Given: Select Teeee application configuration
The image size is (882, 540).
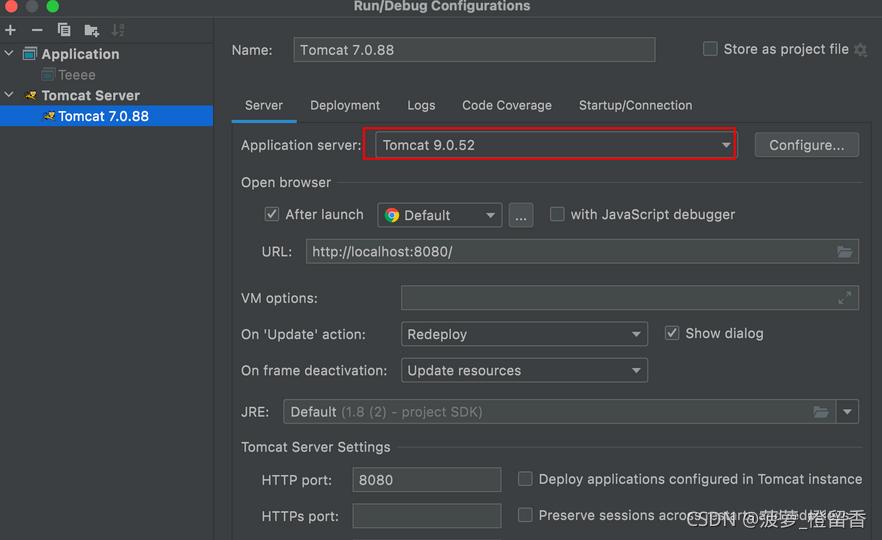Looking at the screenshot, I should tap(76, 75).
